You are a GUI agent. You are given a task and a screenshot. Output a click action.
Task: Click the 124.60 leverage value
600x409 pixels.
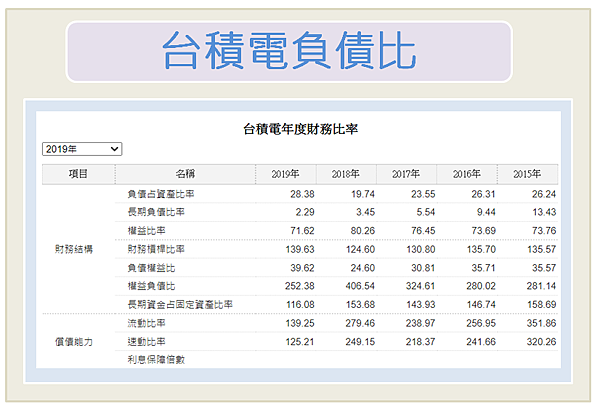click(360, 249)
